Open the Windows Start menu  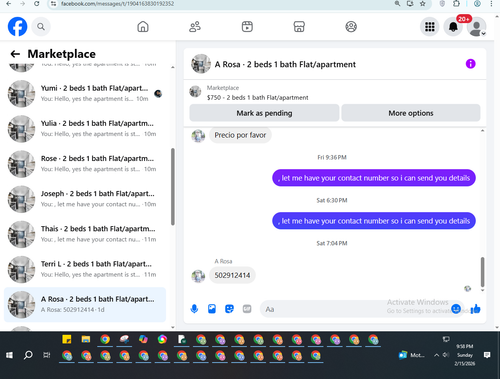pyautogui.click(x=9, y=355)
